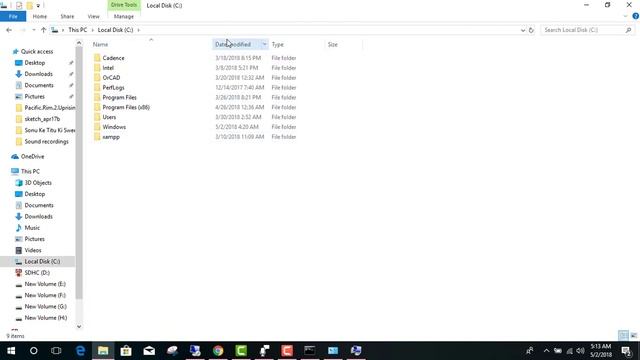Open the Share ribbon tab
The image size is (640, 360).
click(67, 16)
